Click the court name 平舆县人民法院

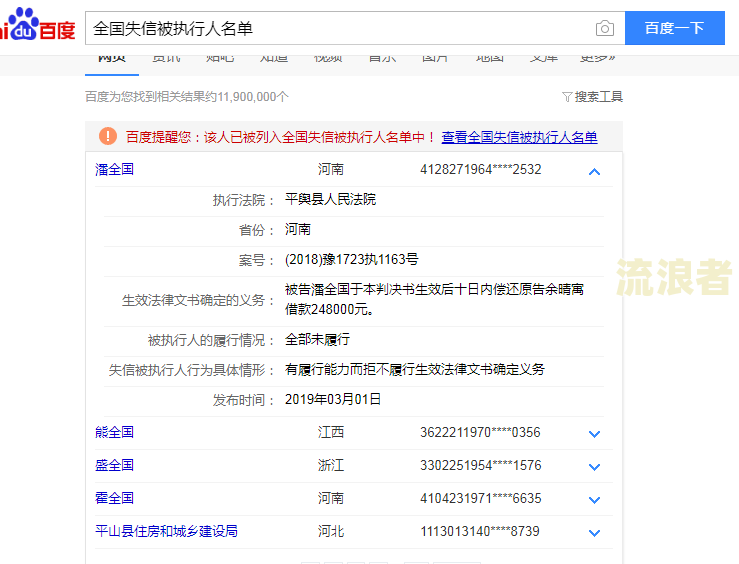(330, 199)
